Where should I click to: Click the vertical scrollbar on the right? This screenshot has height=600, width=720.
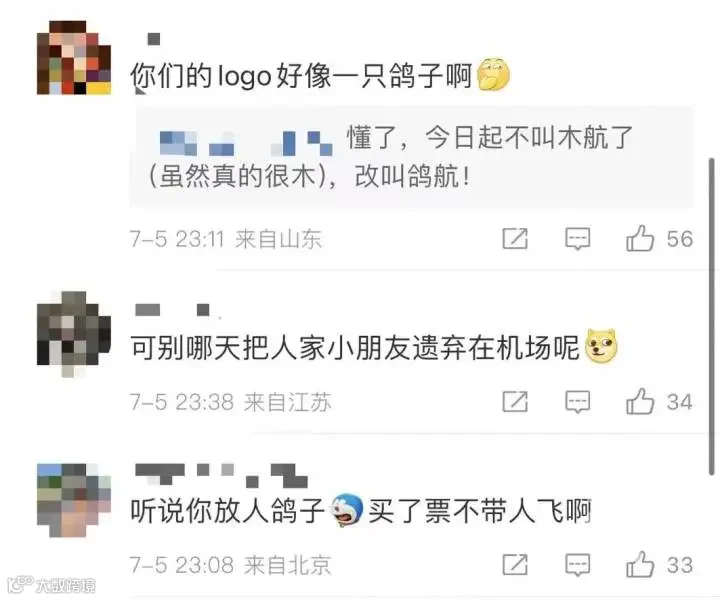click(x=712, y=317)
